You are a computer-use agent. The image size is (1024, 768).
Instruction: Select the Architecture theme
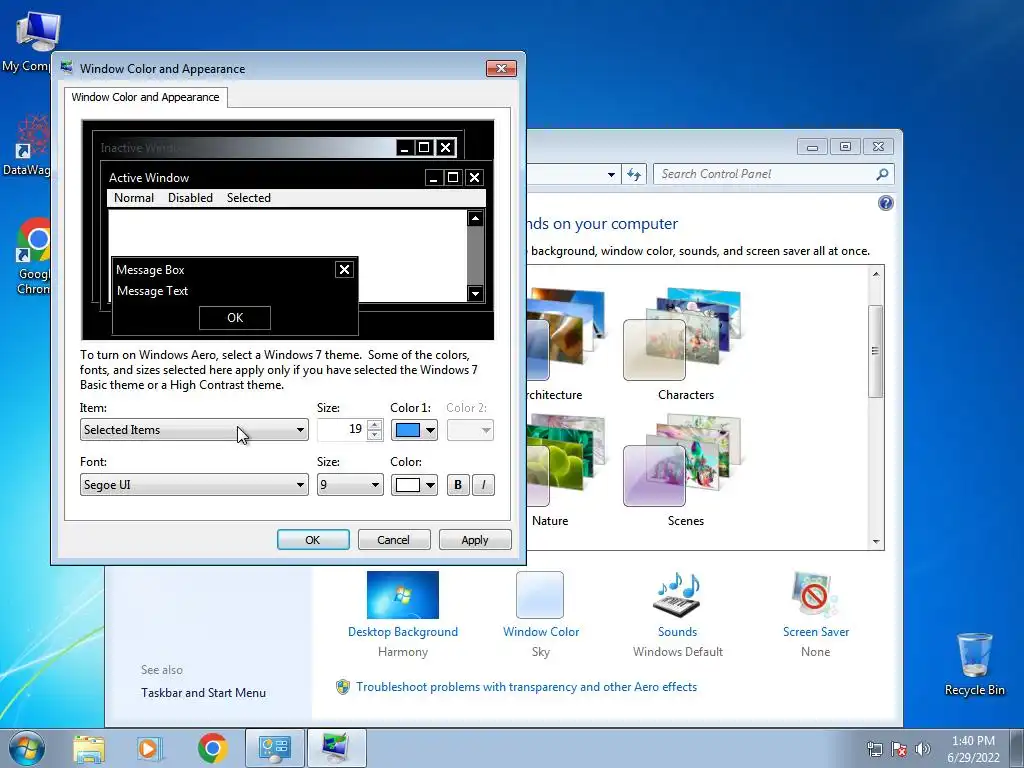point(567,344)
